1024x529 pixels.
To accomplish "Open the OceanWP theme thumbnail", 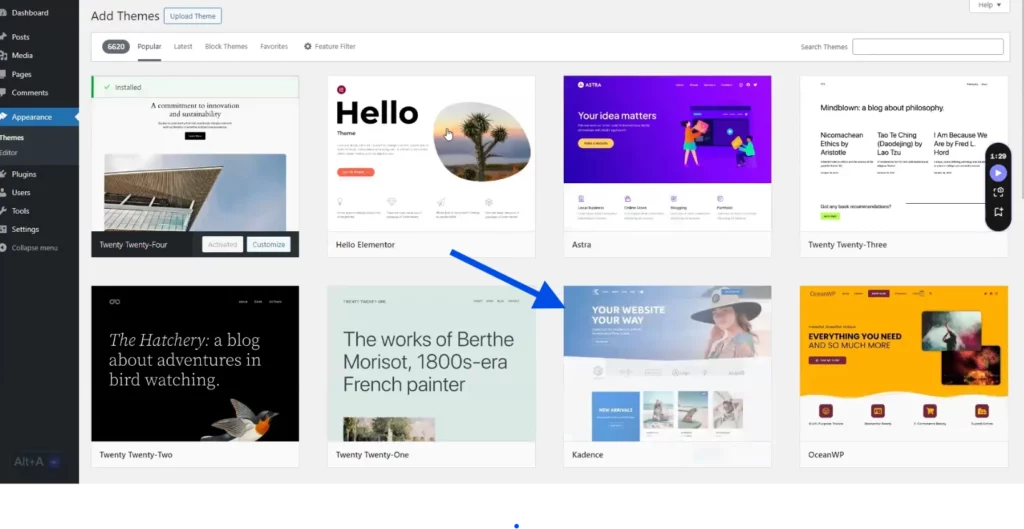I will point(904,363).
